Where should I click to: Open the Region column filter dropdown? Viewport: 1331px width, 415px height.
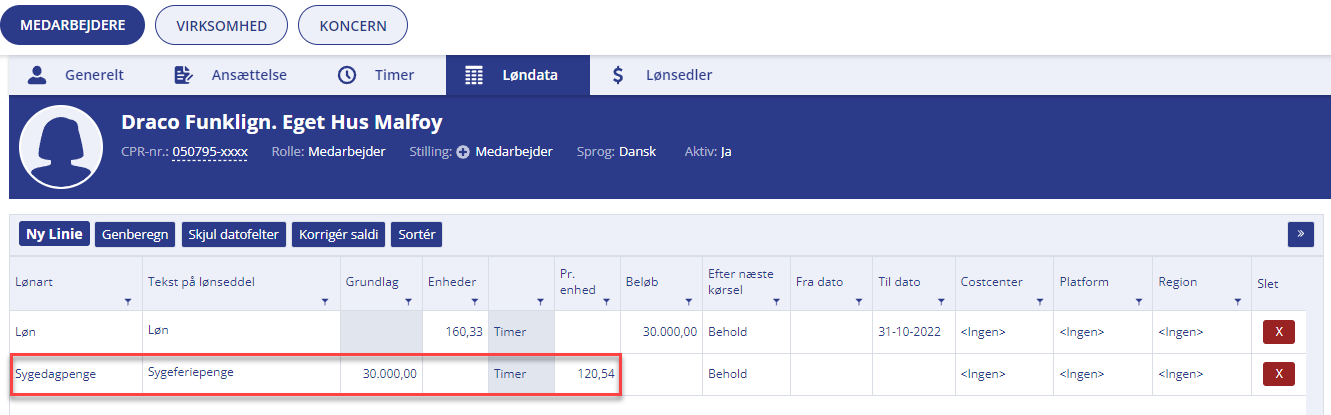[x=1236, y=301]
